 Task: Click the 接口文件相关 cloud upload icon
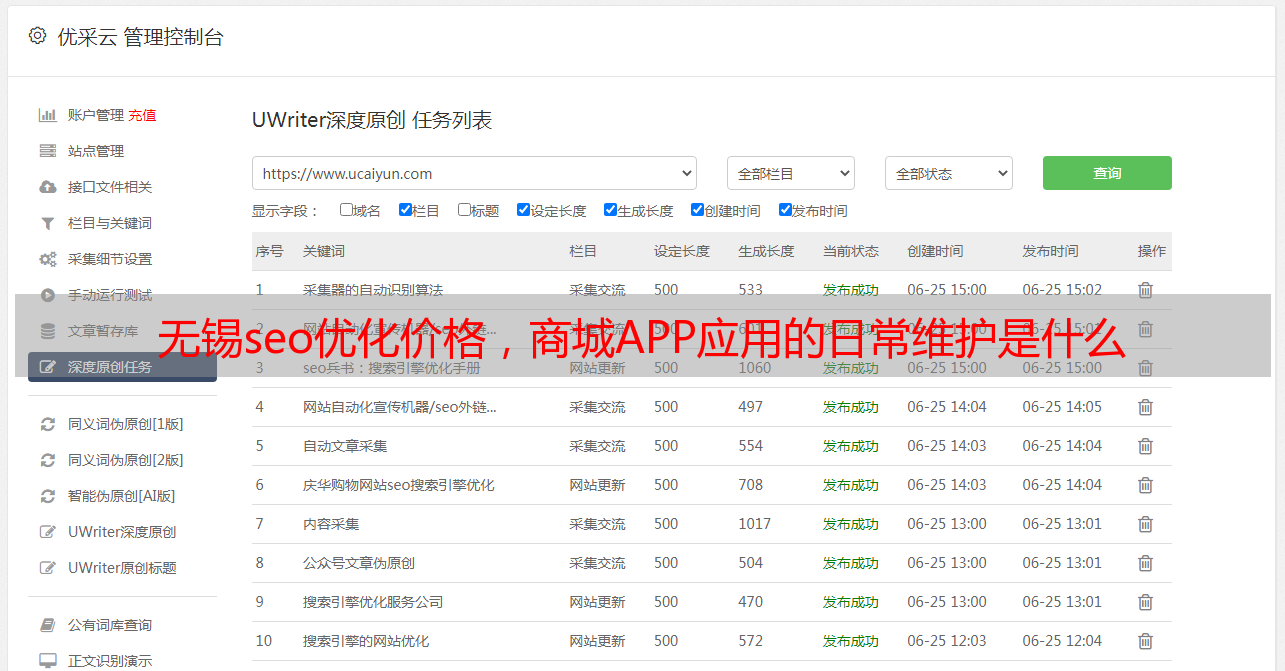click(47, 187)
